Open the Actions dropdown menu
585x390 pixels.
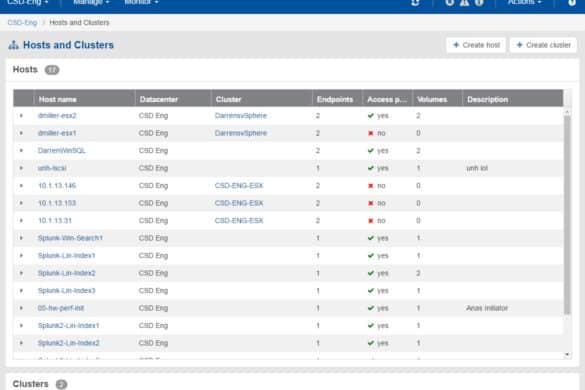pyautogui.click(x=524, y=2)
